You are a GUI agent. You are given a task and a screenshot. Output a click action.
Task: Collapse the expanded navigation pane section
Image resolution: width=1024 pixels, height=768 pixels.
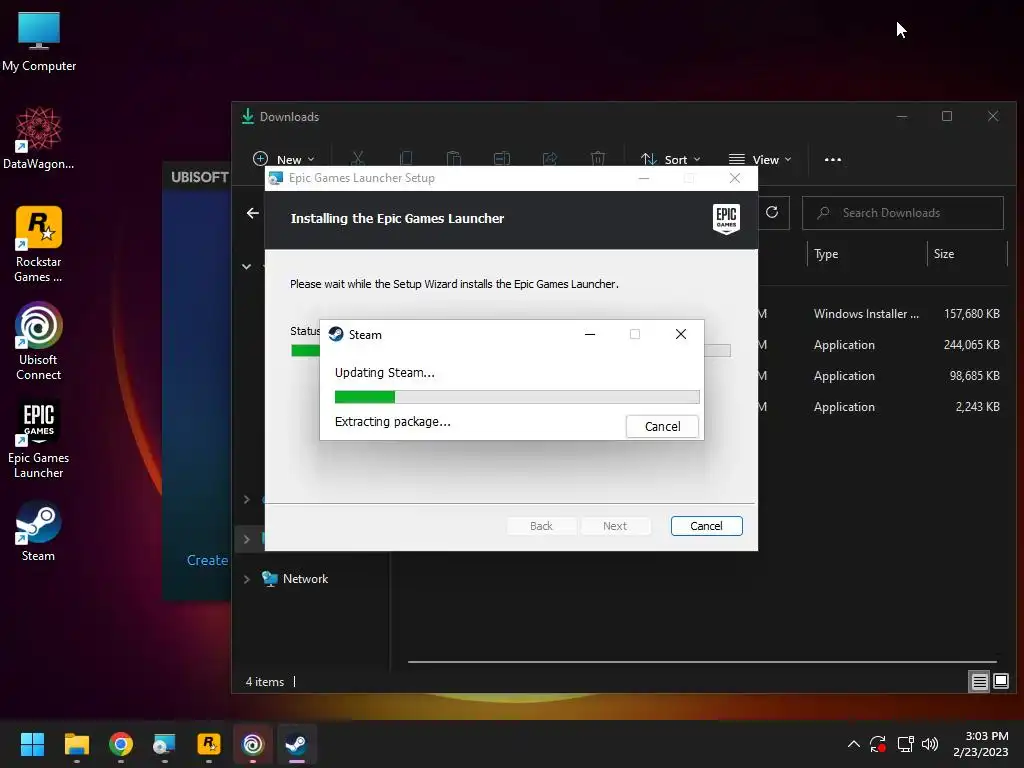pyautogui.click(x=246, y=266)
